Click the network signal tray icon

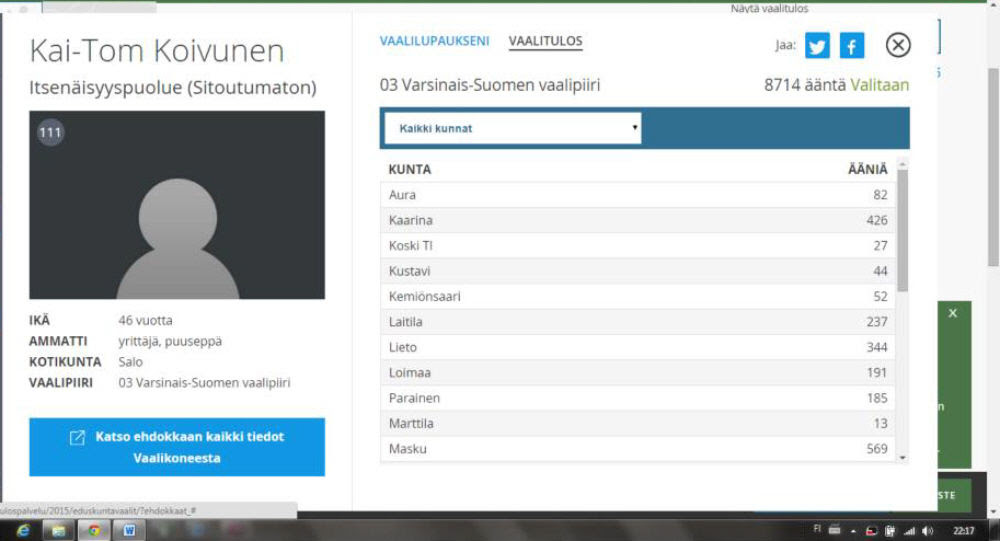coord(909,531)
